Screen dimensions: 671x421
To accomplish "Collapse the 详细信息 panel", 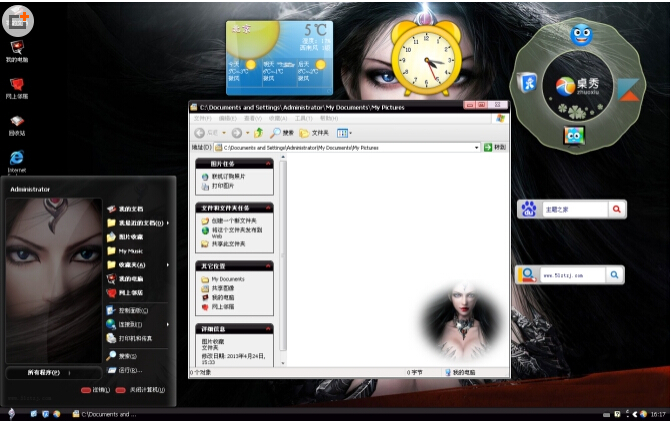I will pos(268,329).
